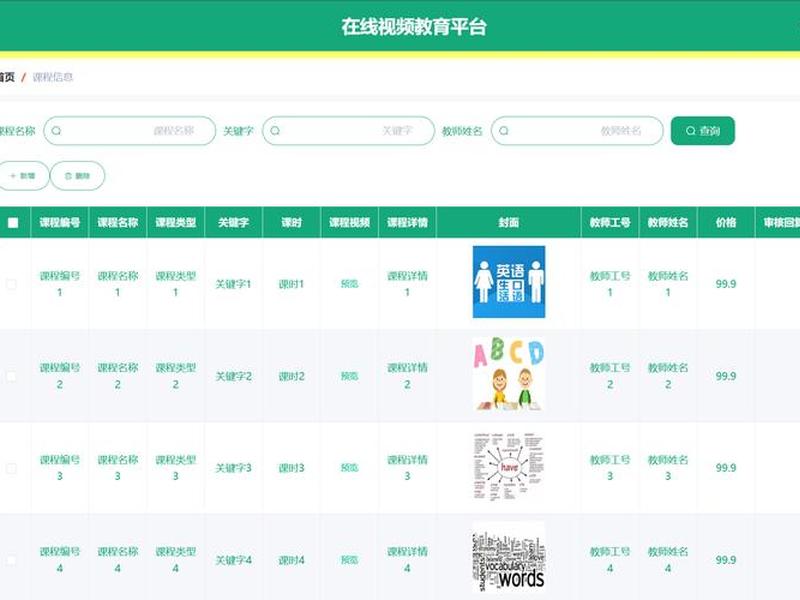Image resolution: width=800 pixels, height=600 pixels.
Task: Toggle the select-all checkbox in table header
Action: tap(13, 222)
